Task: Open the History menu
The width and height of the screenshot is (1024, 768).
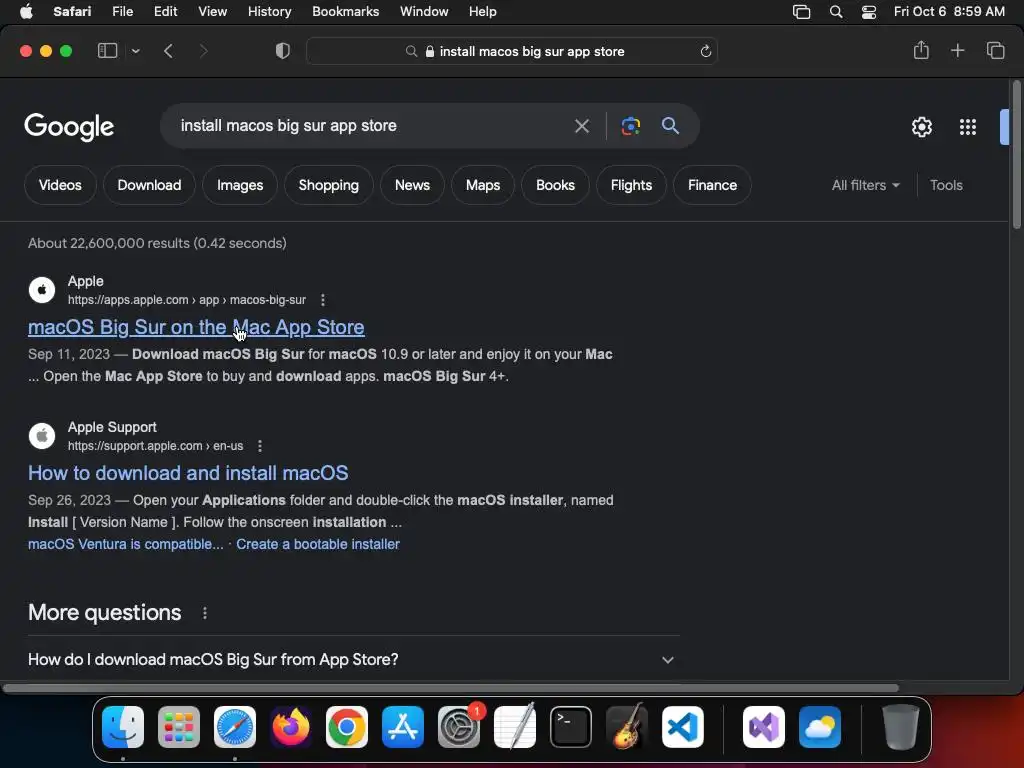Action: 269,12
